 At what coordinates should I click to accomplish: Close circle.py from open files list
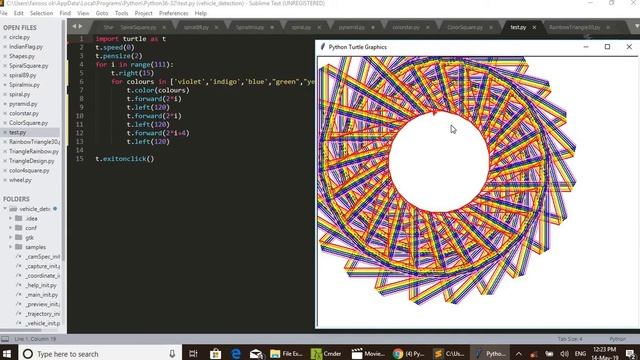[x=5, y=37]
